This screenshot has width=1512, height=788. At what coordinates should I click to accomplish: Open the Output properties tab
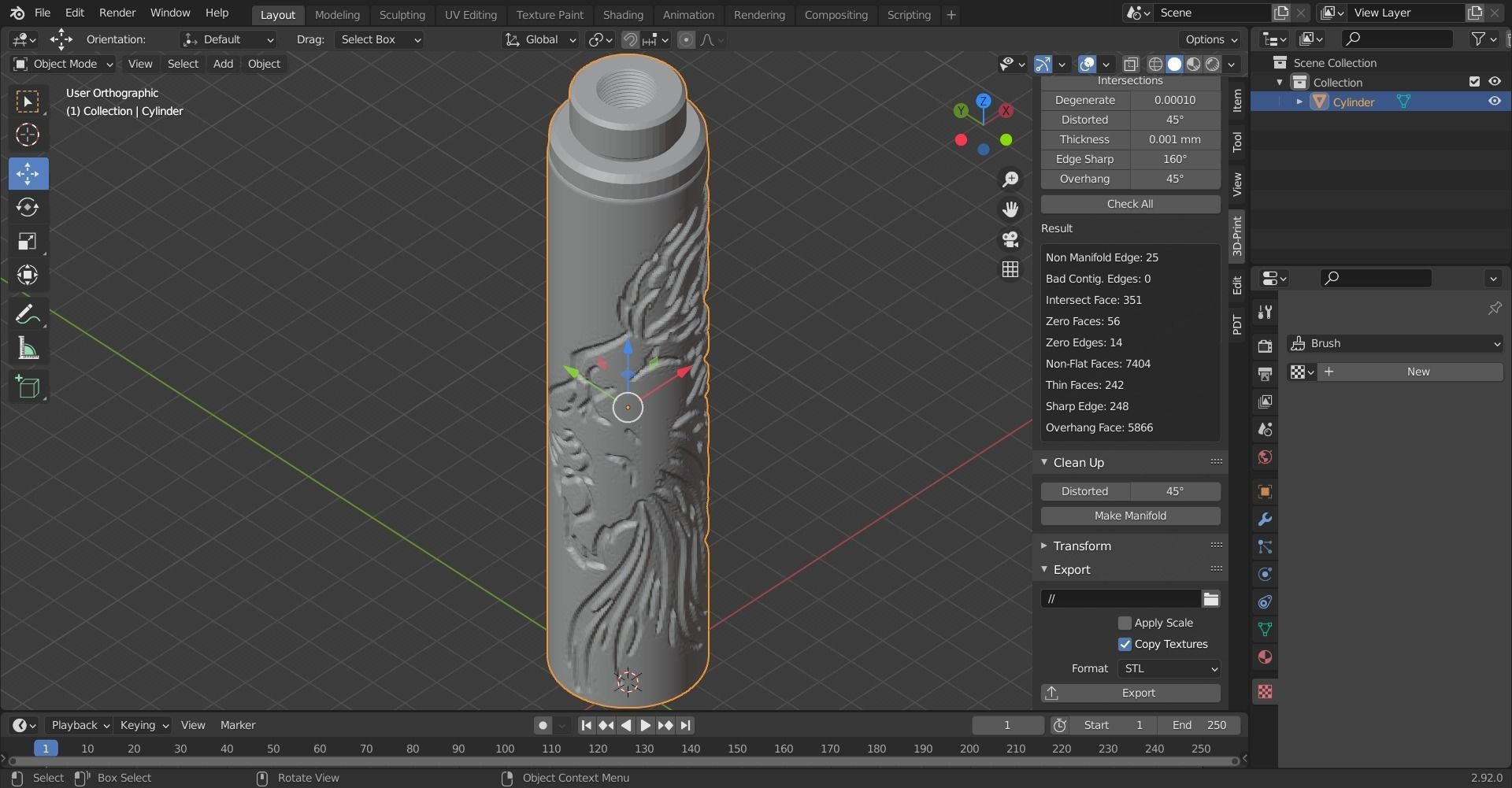pyautogui.click(x=1265, y=374)
